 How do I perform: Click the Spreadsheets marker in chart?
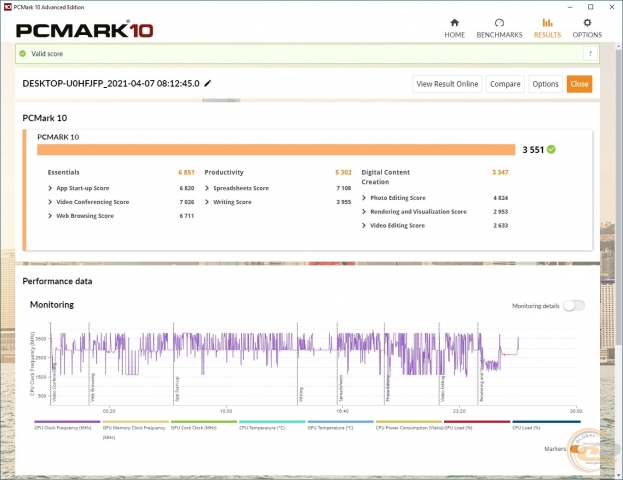click(x=341, y=388)
